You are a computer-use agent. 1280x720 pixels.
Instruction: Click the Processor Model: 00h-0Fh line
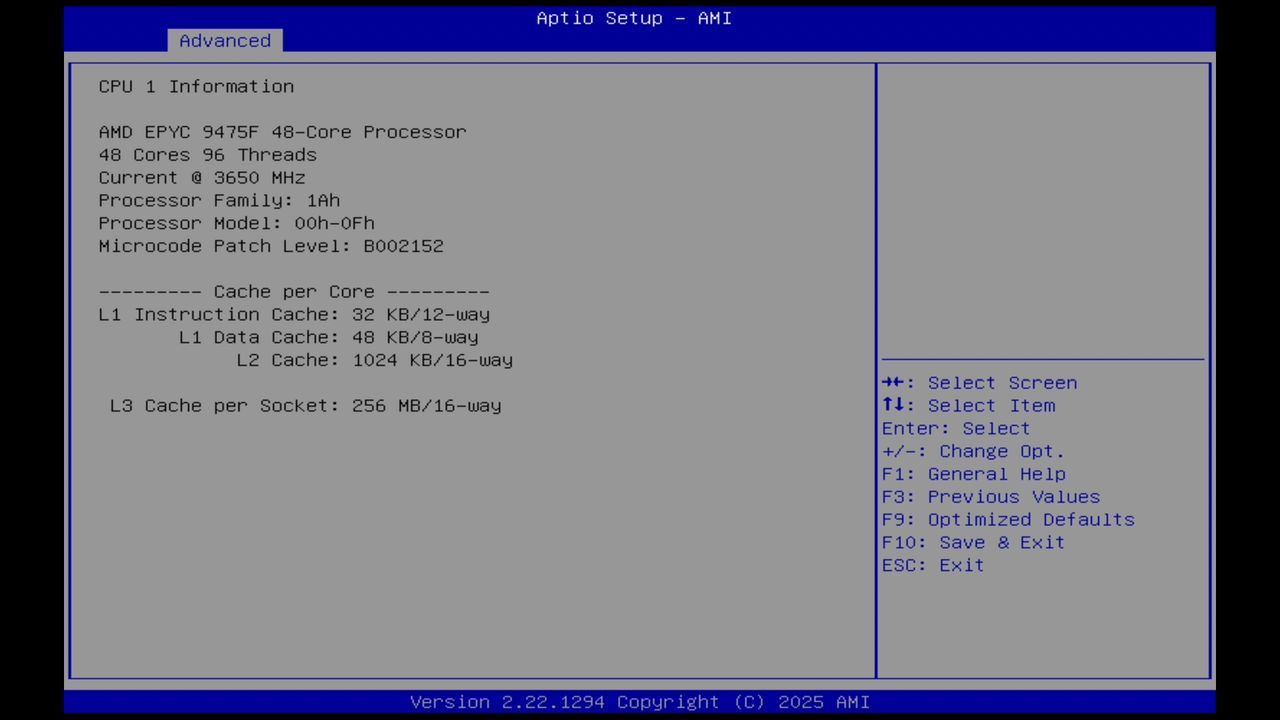pyautogui.click(x=236, y=223)
